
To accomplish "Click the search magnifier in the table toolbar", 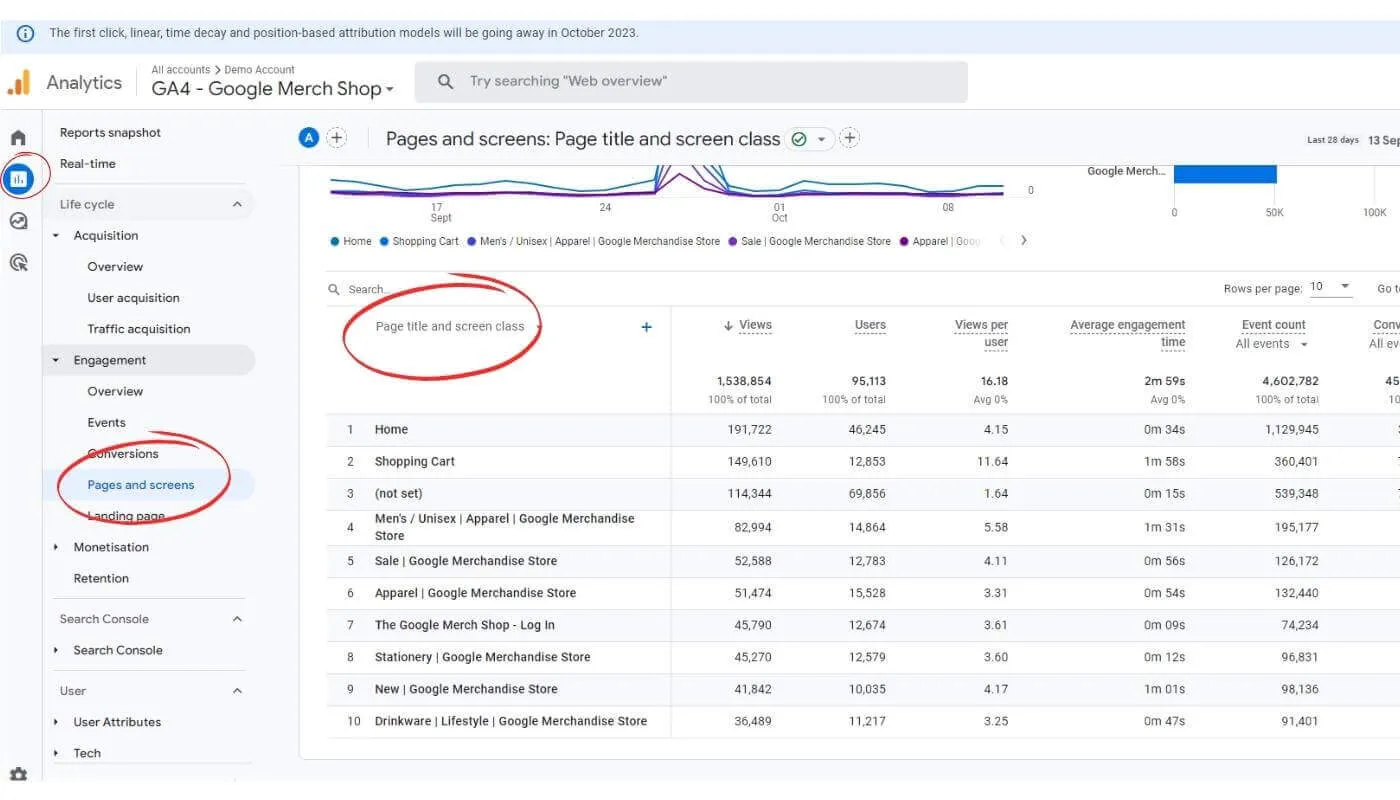I will (x=333, y=288).
